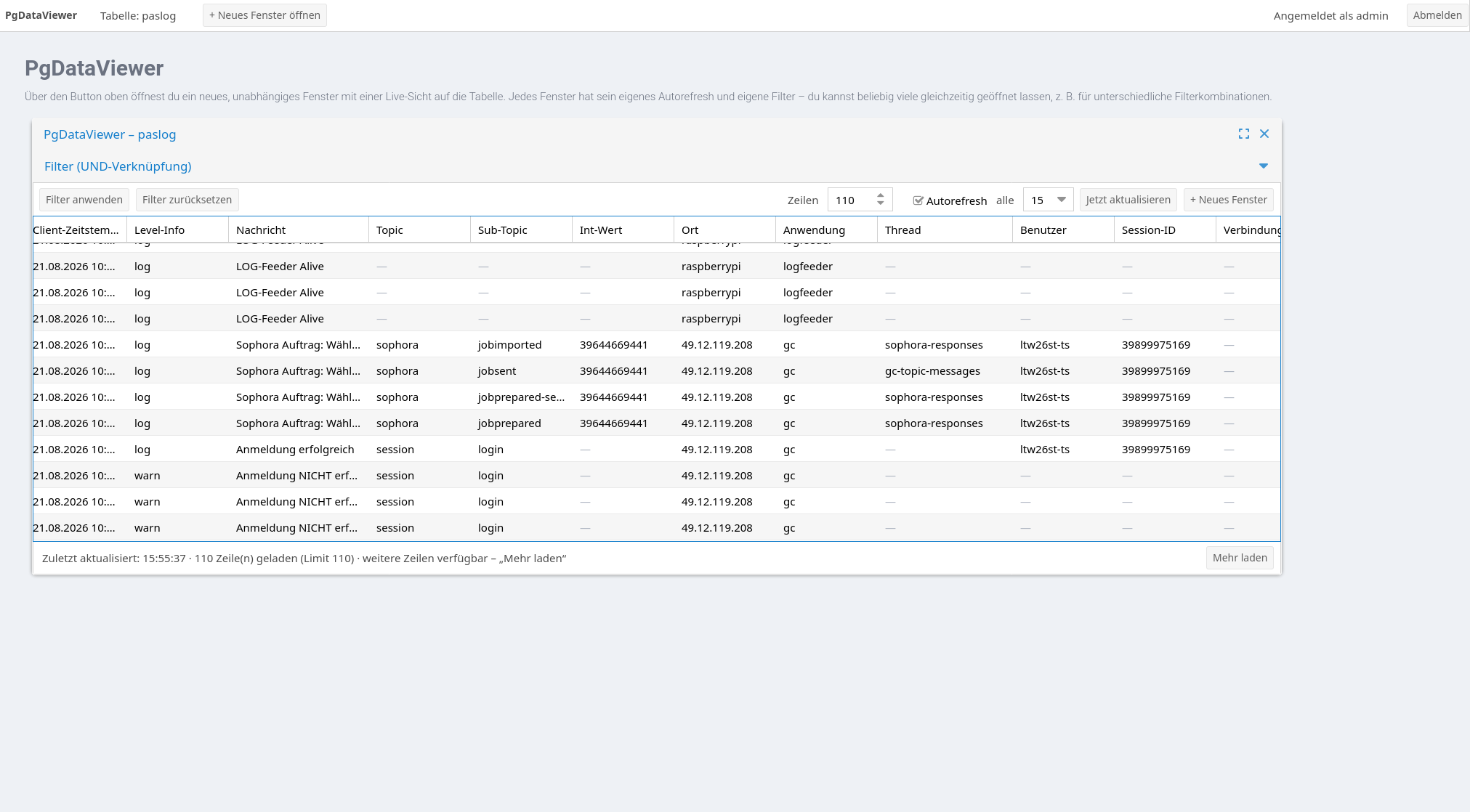Sort by Session-ID column header
Screen dimensions: 1470x812
click(x=1165, y=230)
